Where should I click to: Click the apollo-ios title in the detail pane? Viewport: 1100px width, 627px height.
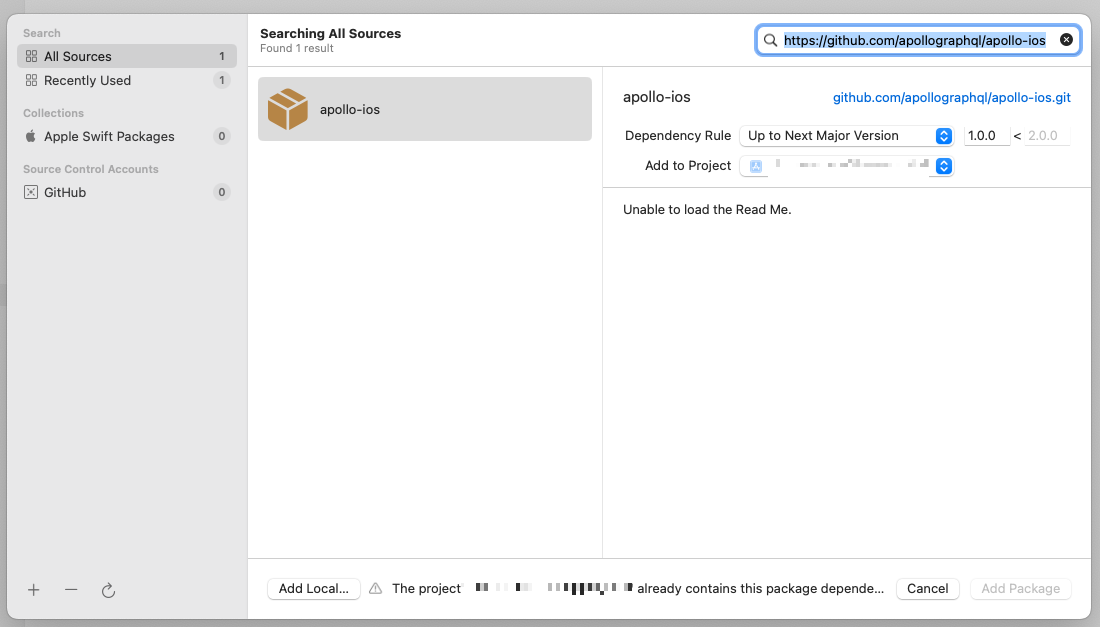[x=657, y=97]
